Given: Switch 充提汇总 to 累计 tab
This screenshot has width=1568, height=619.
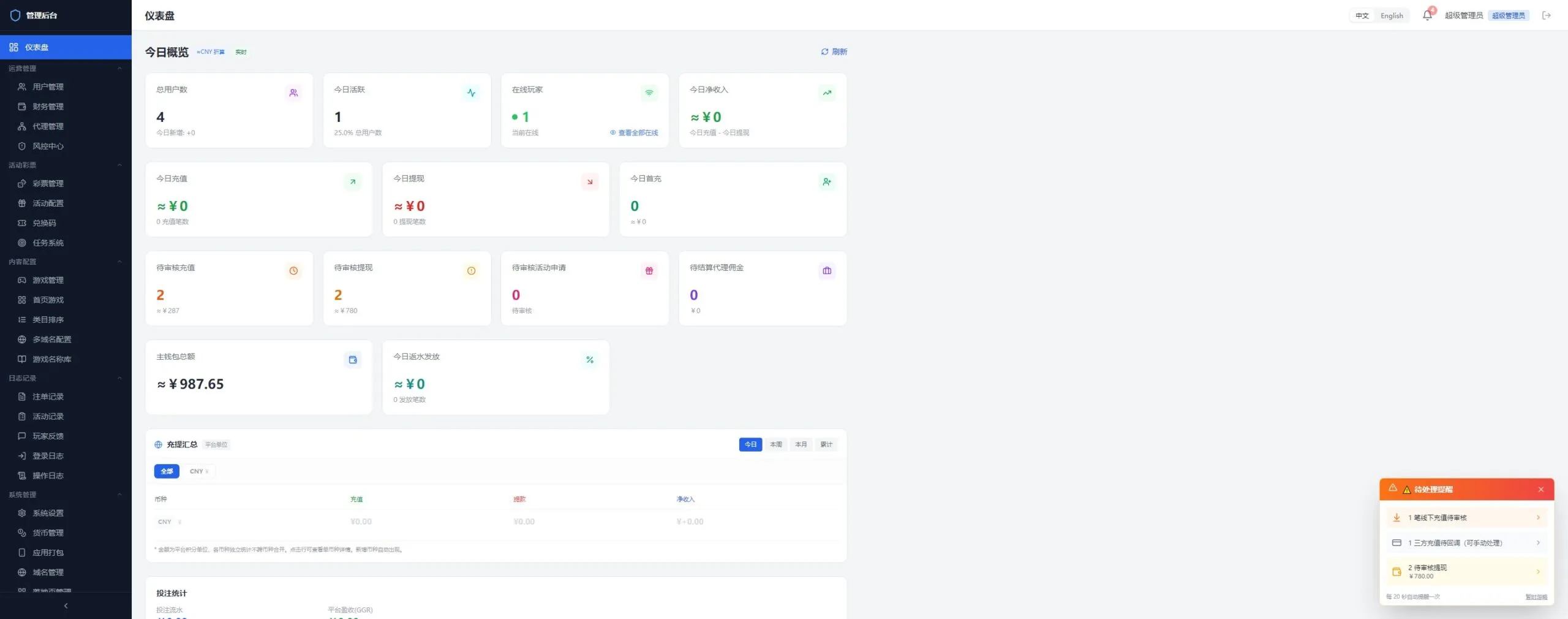Looking at the screenshot, I should tap(826, 444).
